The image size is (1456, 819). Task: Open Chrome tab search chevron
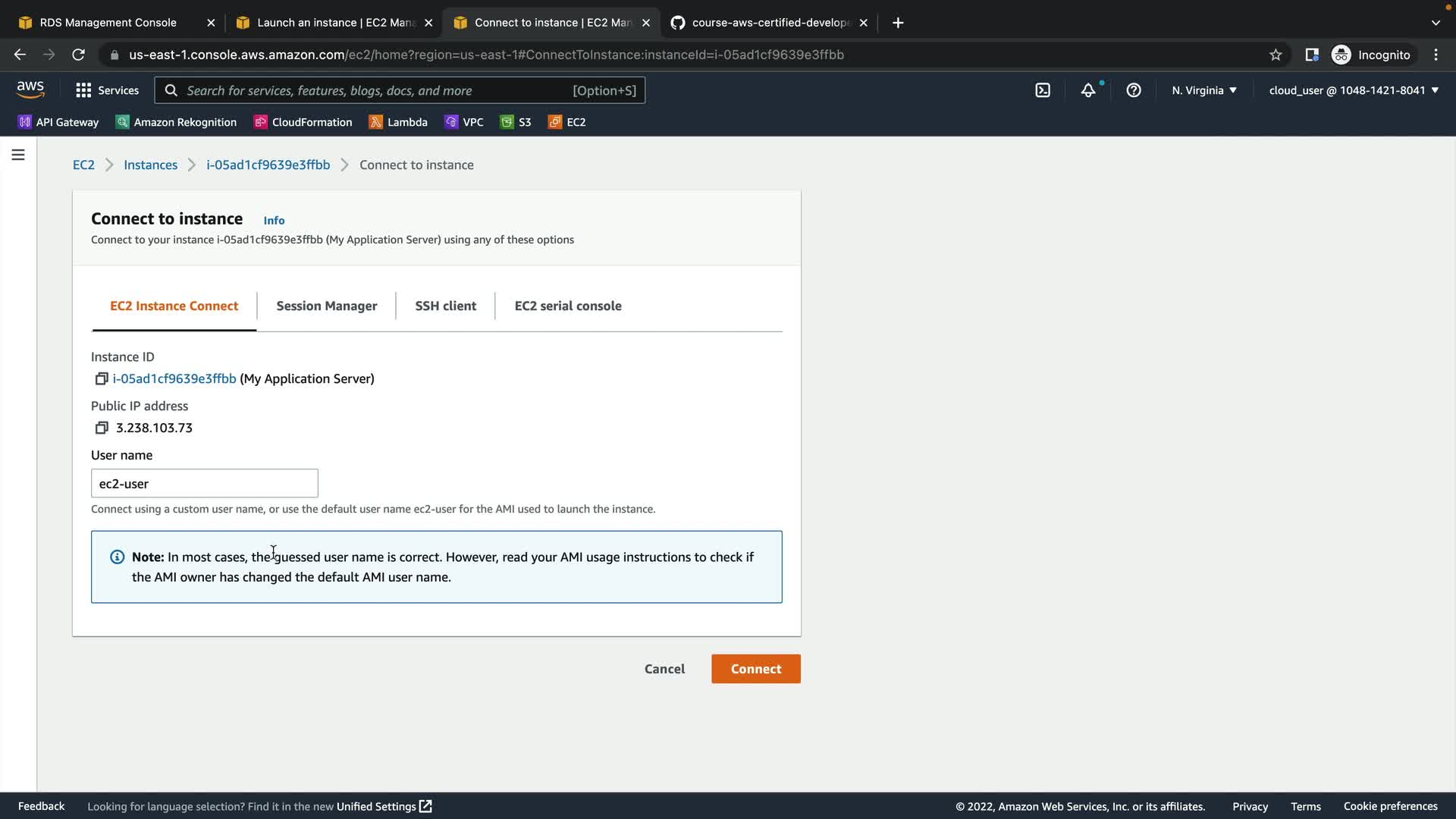coord(1436,23)
